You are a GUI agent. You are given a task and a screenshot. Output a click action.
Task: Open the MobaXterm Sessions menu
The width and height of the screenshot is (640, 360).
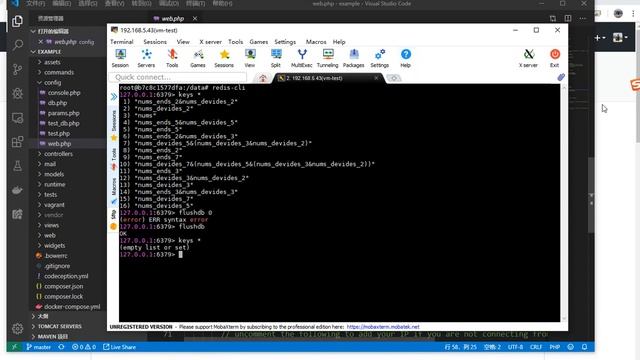(x=155, y=42)
